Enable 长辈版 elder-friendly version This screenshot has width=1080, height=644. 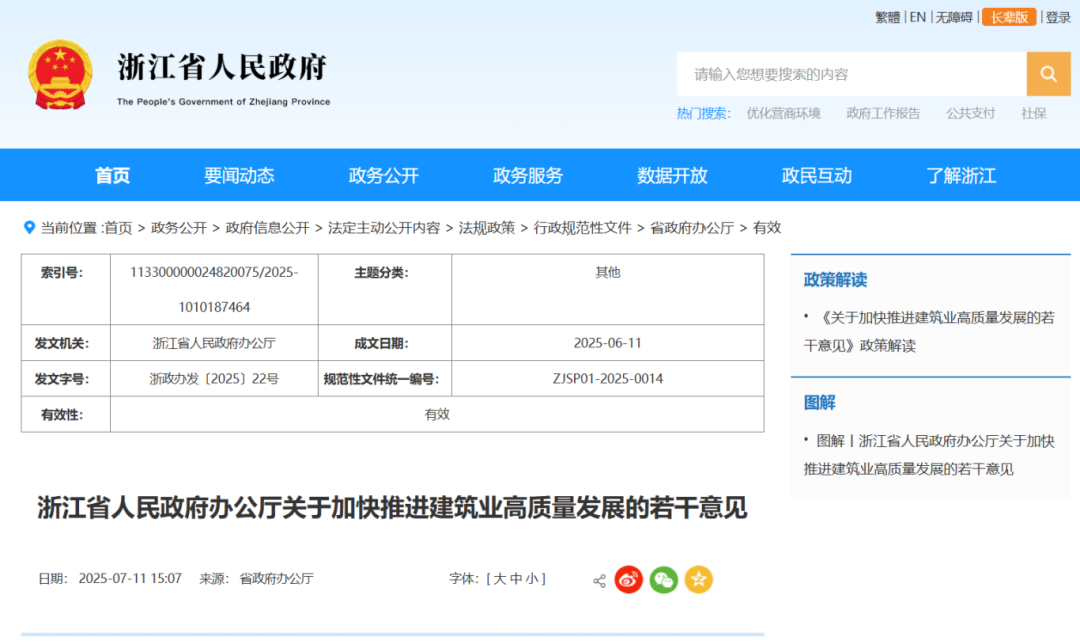pyautogui.click(x=1009, y=17)
